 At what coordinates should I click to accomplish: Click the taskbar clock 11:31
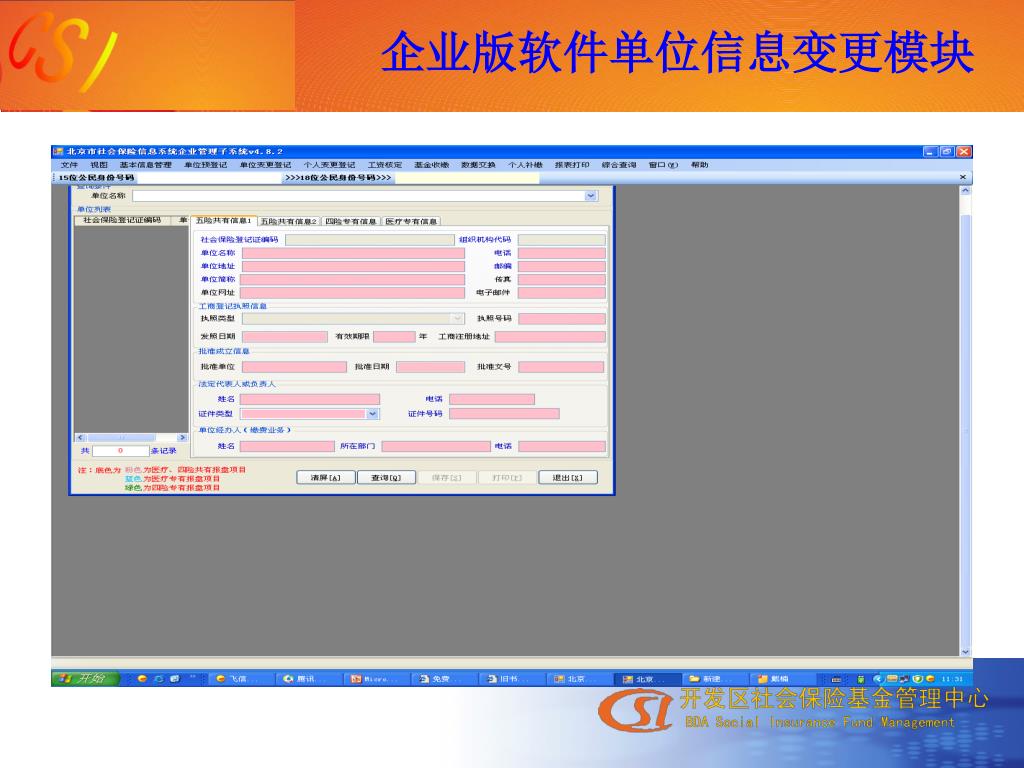tap(952, 679)
